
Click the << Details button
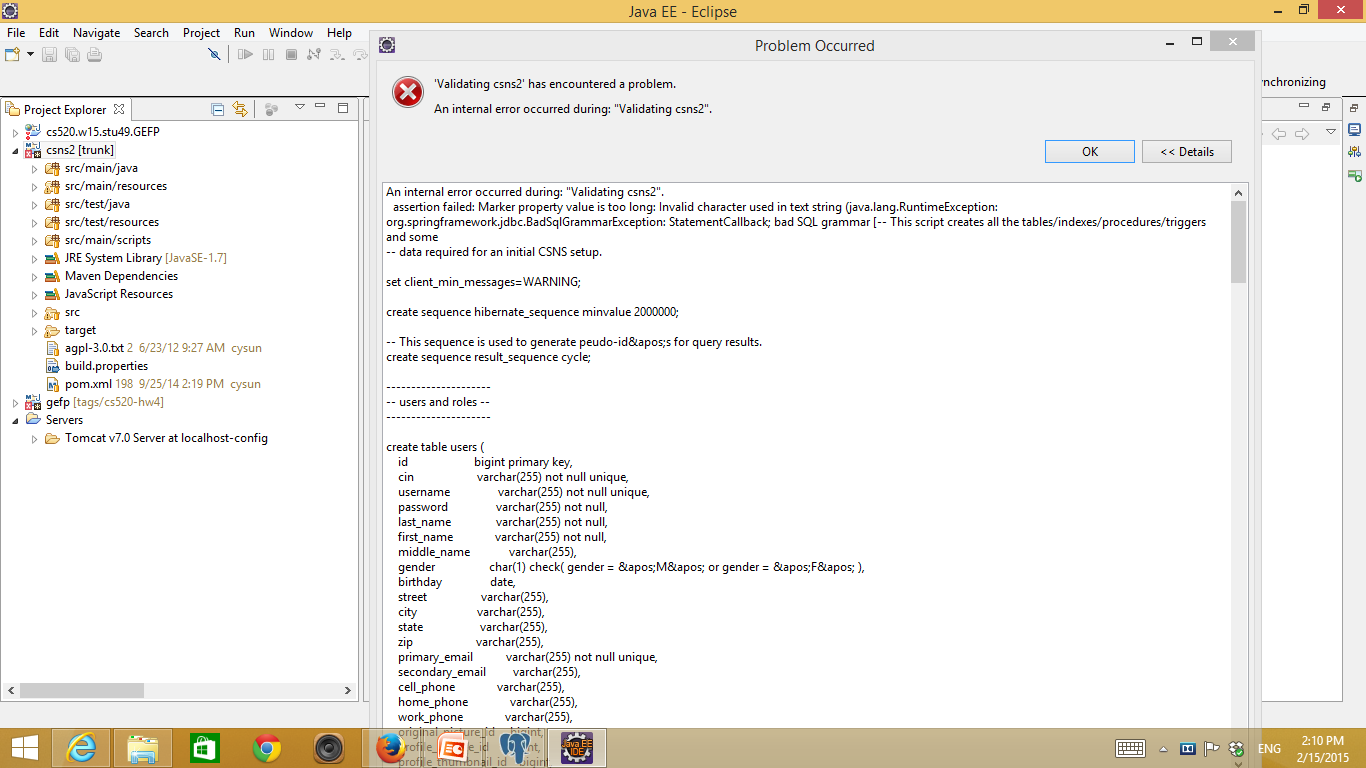tap(1186, 152)
